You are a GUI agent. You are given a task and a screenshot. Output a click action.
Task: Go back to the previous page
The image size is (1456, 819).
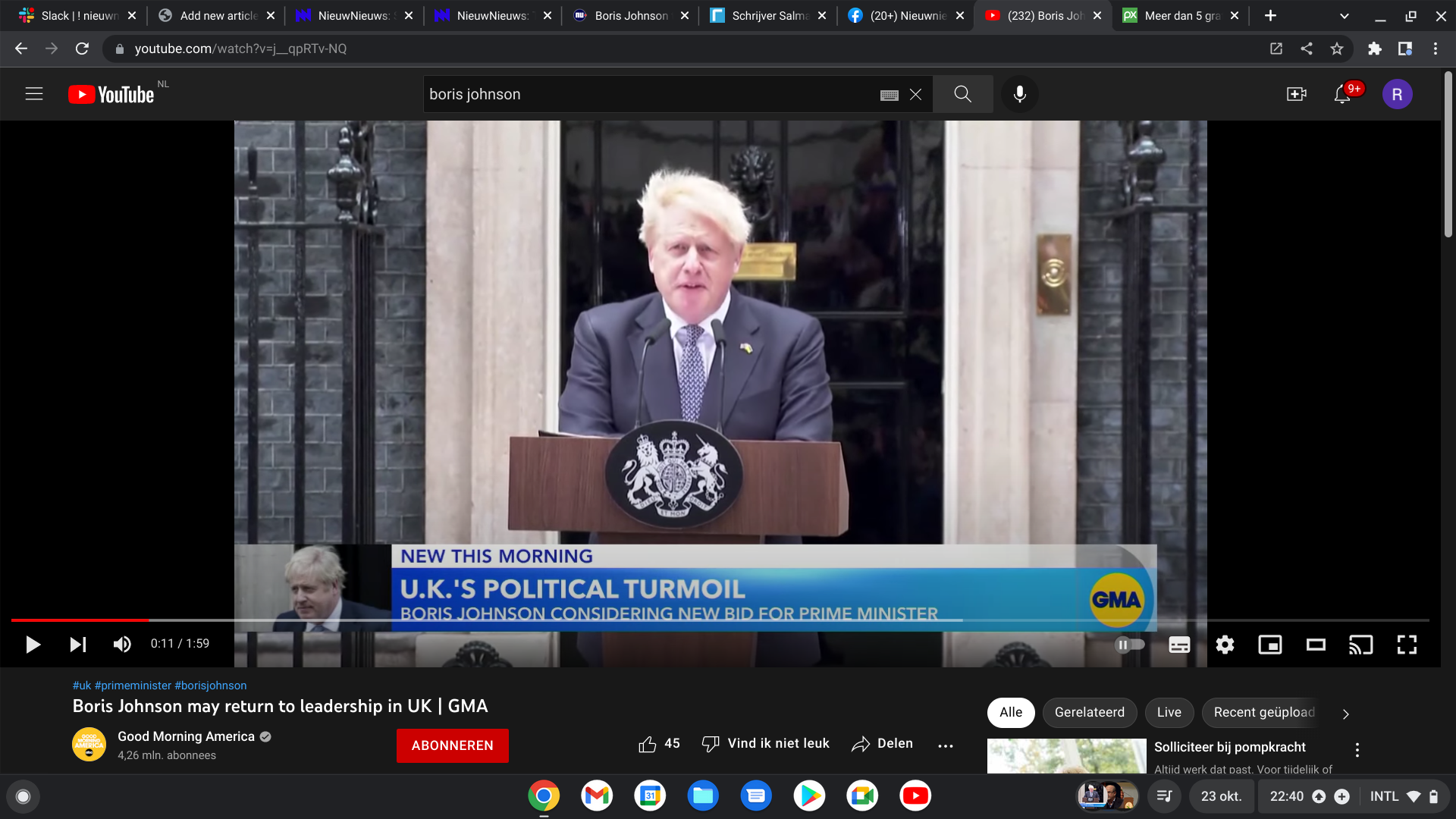tap(21, 49)
